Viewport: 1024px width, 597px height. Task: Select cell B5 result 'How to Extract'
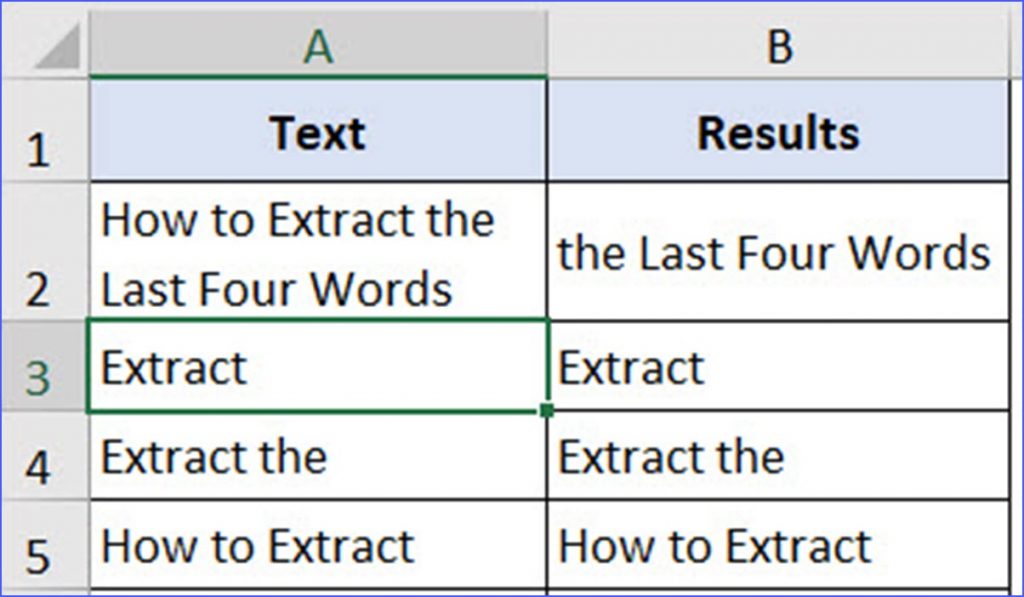coord(778,545)
